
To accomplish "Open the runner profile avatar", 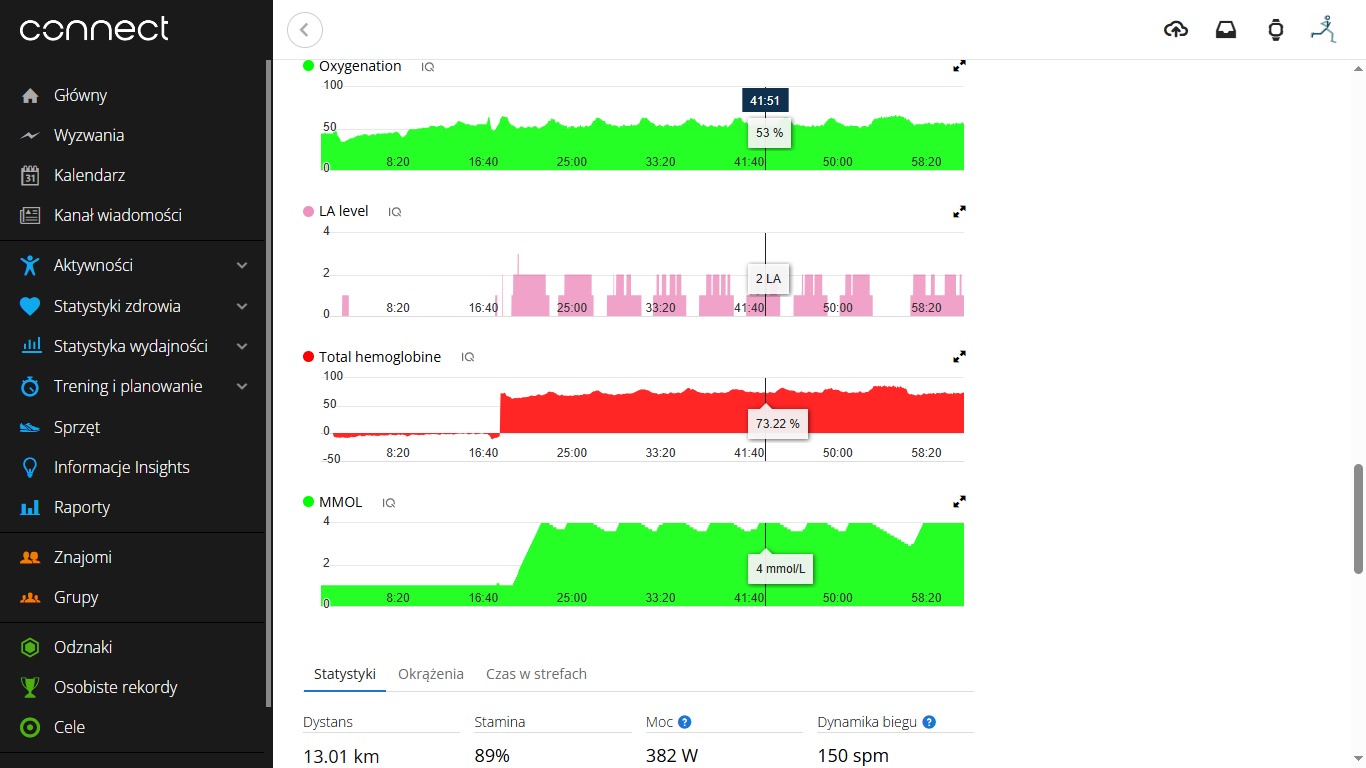I will pos(1324,29).
